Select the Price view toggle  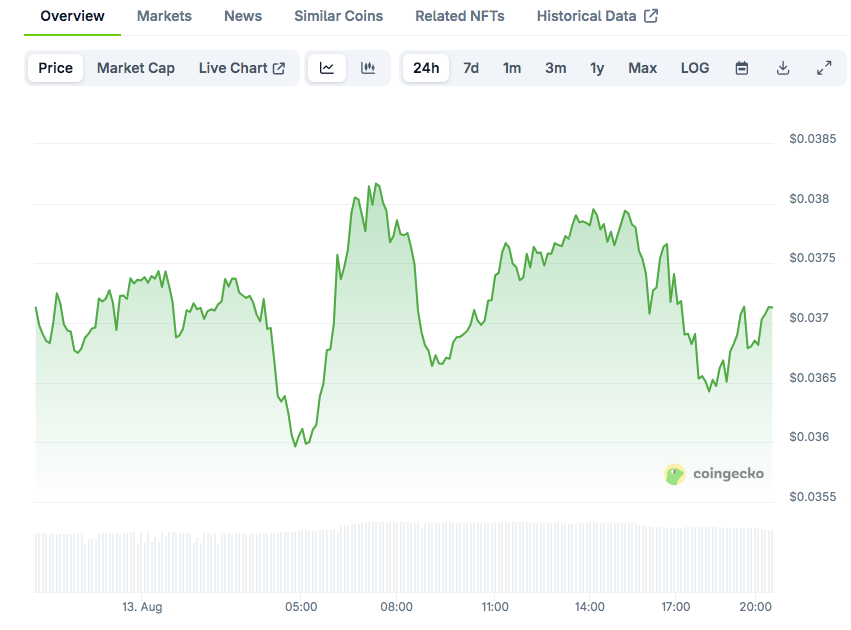pyautogui.click(x=55, y=68)
